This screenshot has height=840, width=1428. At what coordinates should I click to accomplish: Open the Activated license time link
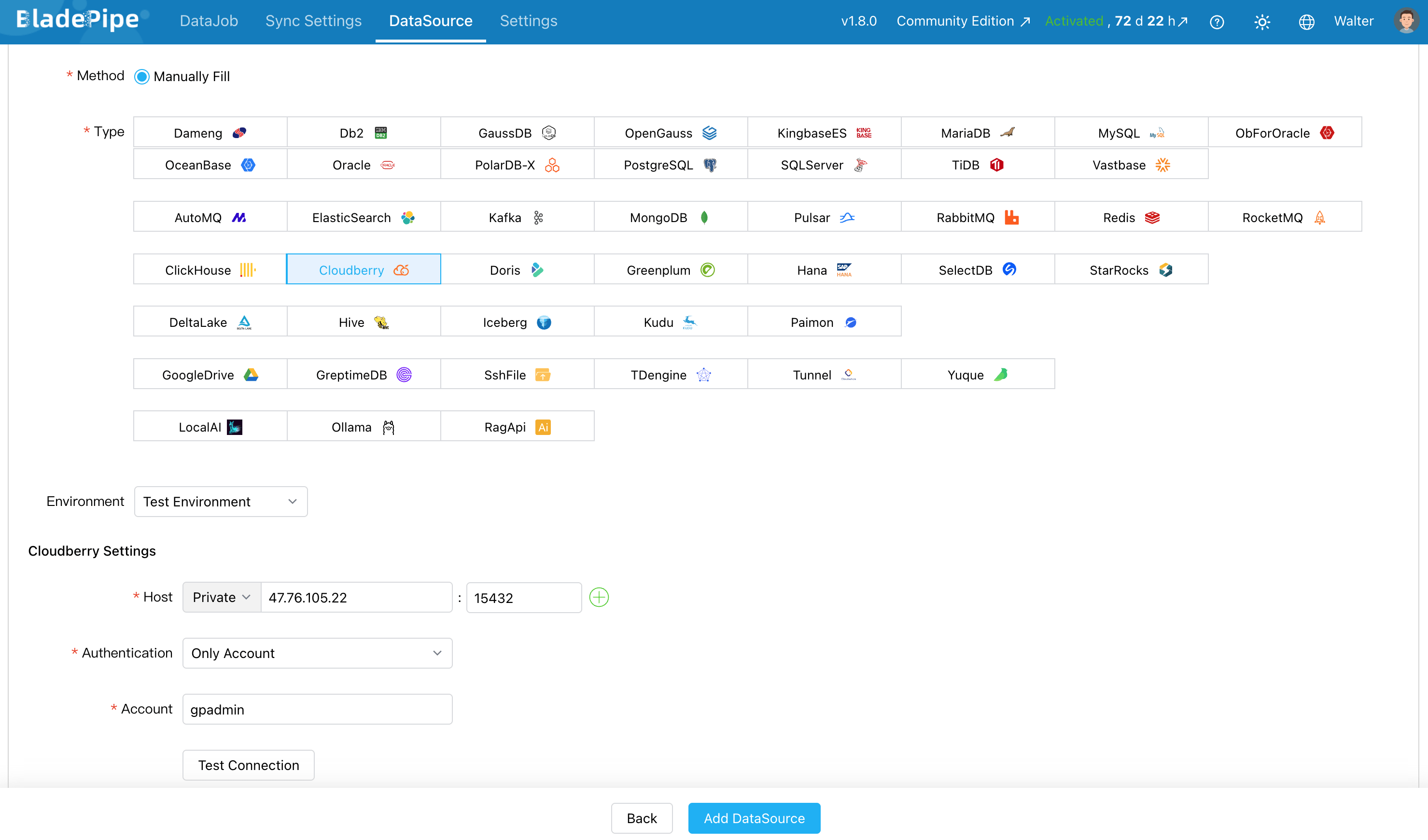point(1116,21)
